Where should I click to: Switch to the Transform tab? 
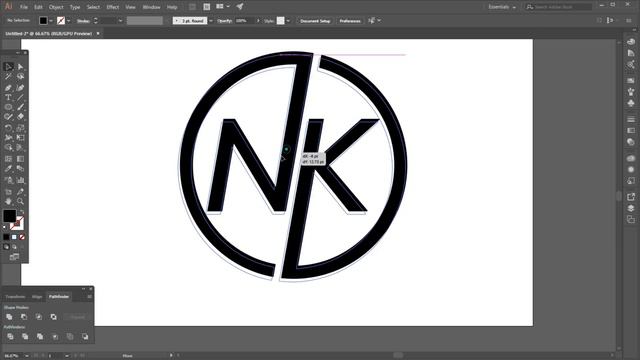(16, 297)
